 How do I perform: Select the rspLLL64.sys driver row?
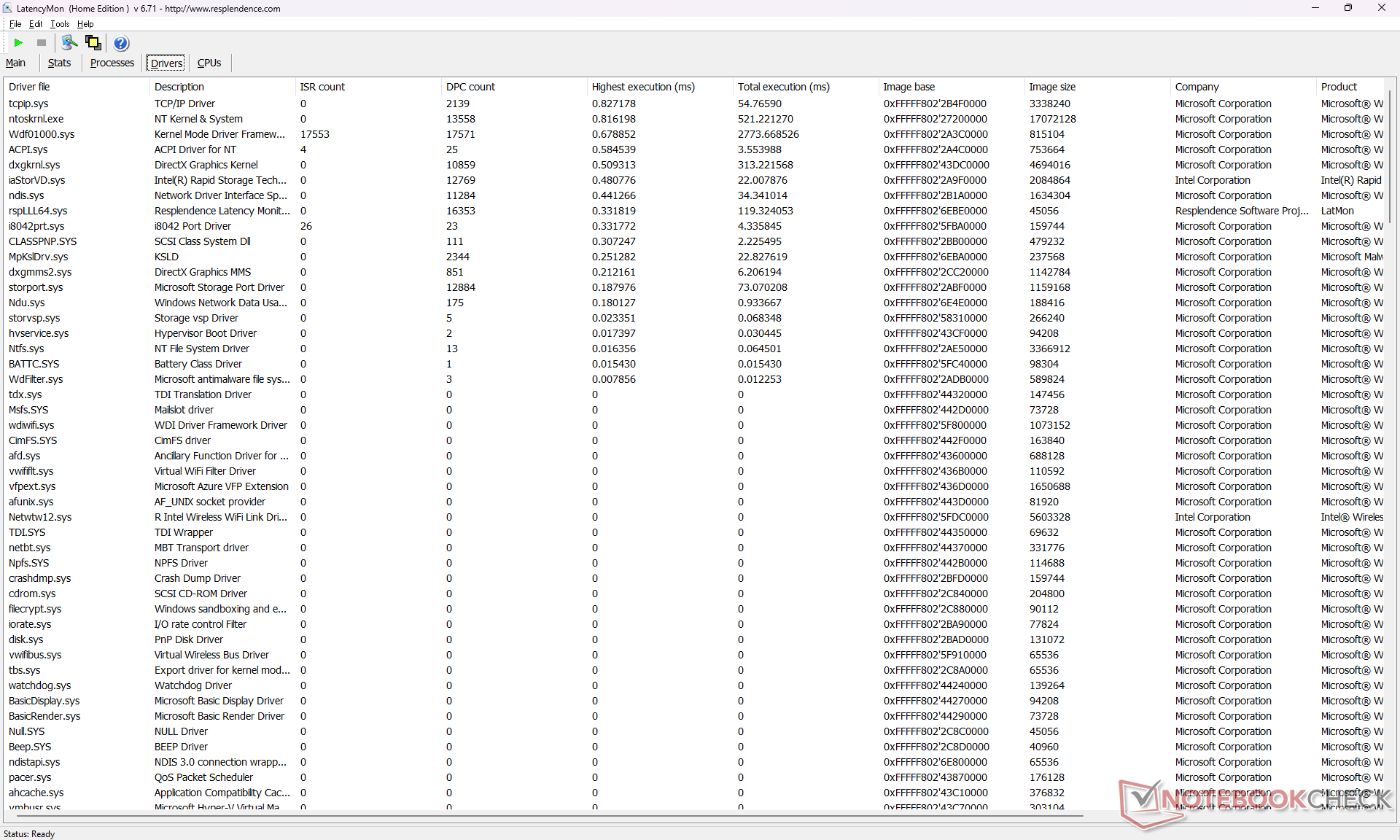pos(38,211)
